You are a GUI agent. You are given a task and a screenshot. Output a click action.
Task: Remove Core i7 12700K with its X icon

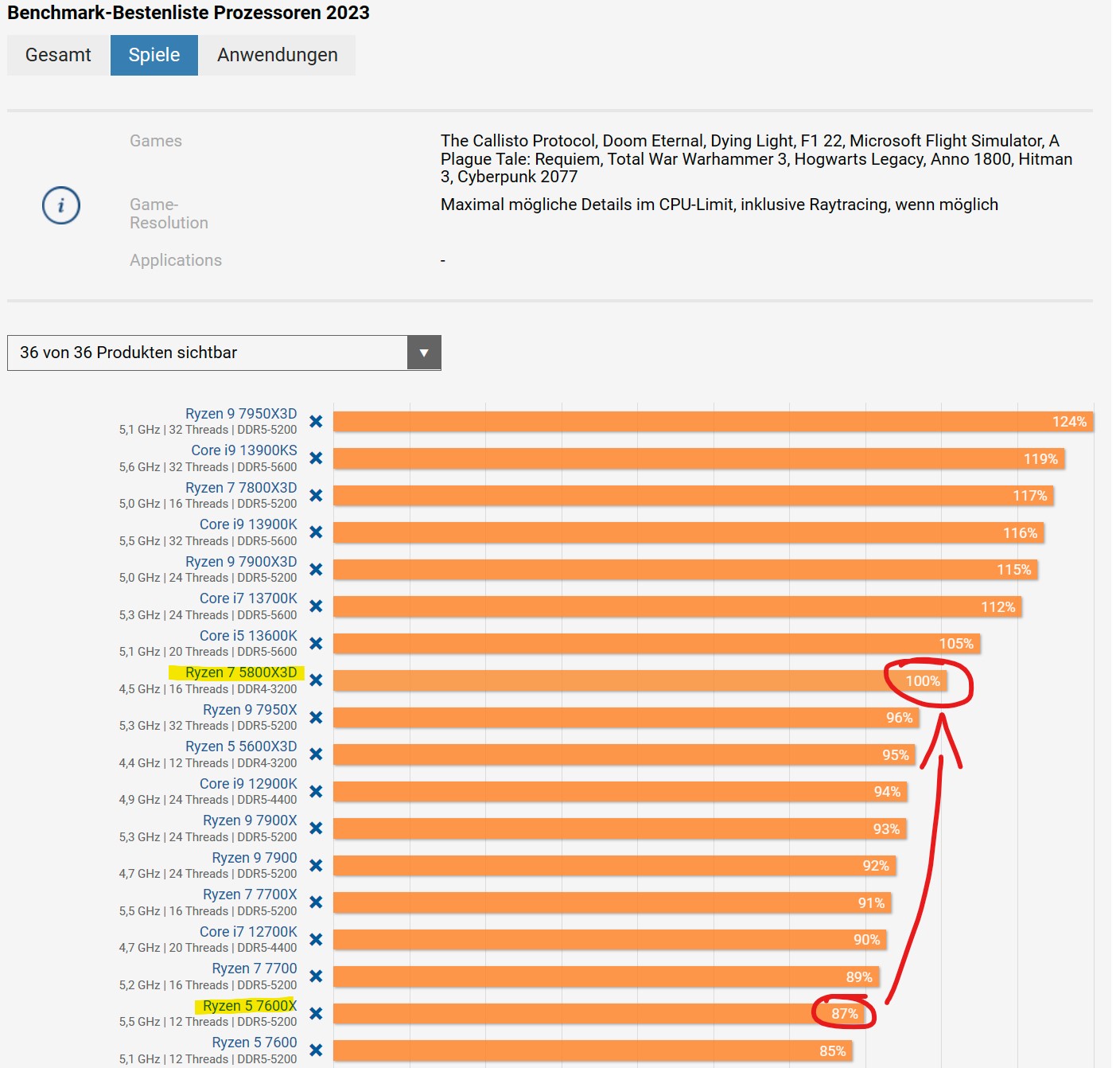316,939
